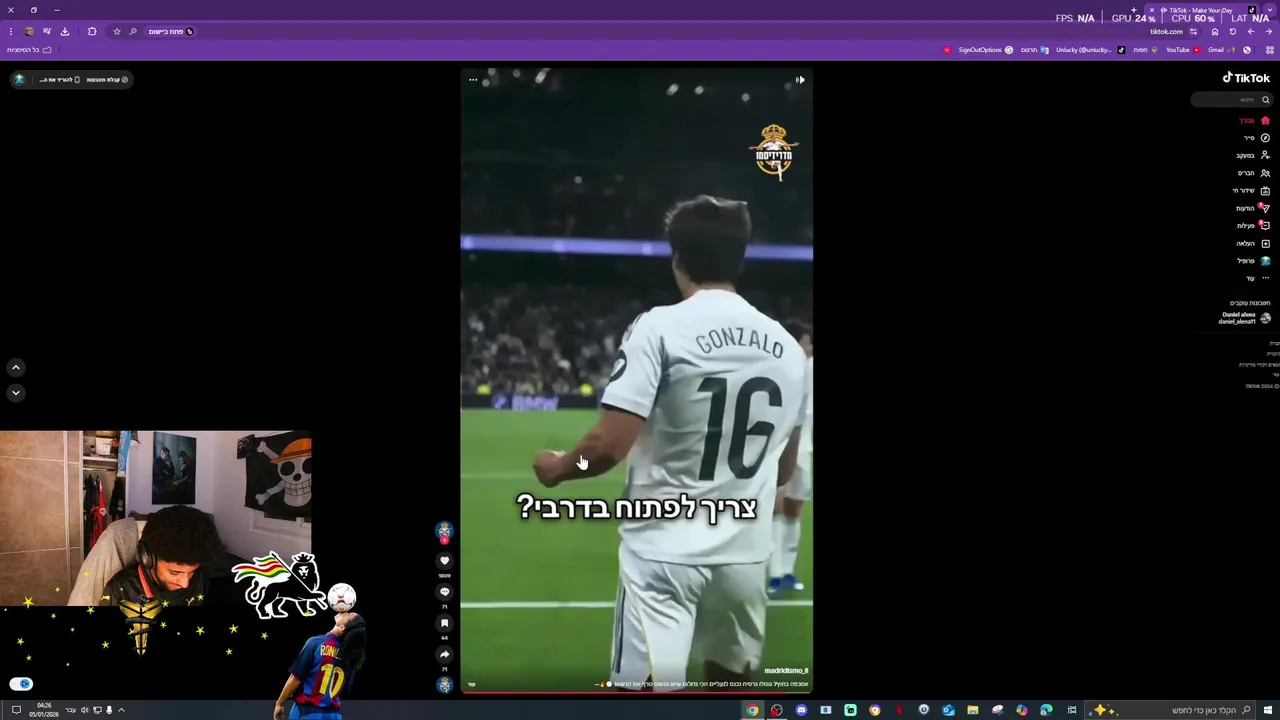
Task: Open Task View on taskbar
Action: (x=1072, y=710)
